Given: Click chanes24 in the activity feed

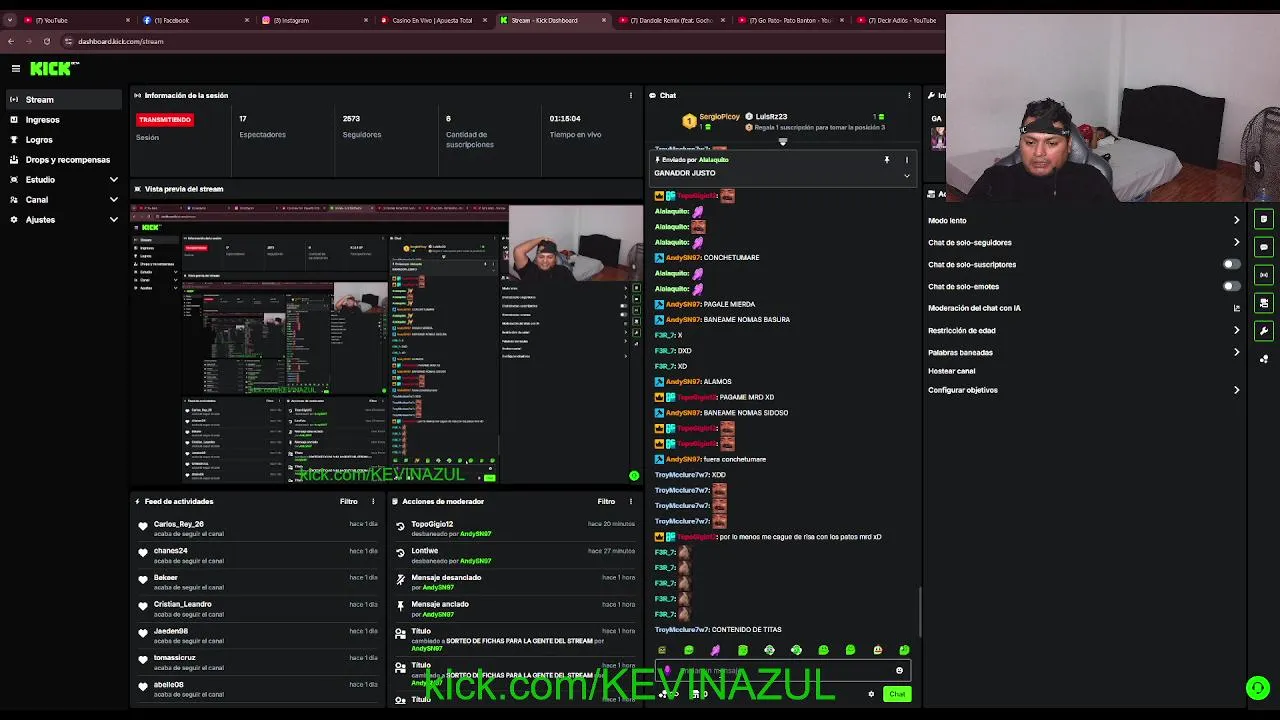Looking at the screenshot, I should (x=170, y=551).
